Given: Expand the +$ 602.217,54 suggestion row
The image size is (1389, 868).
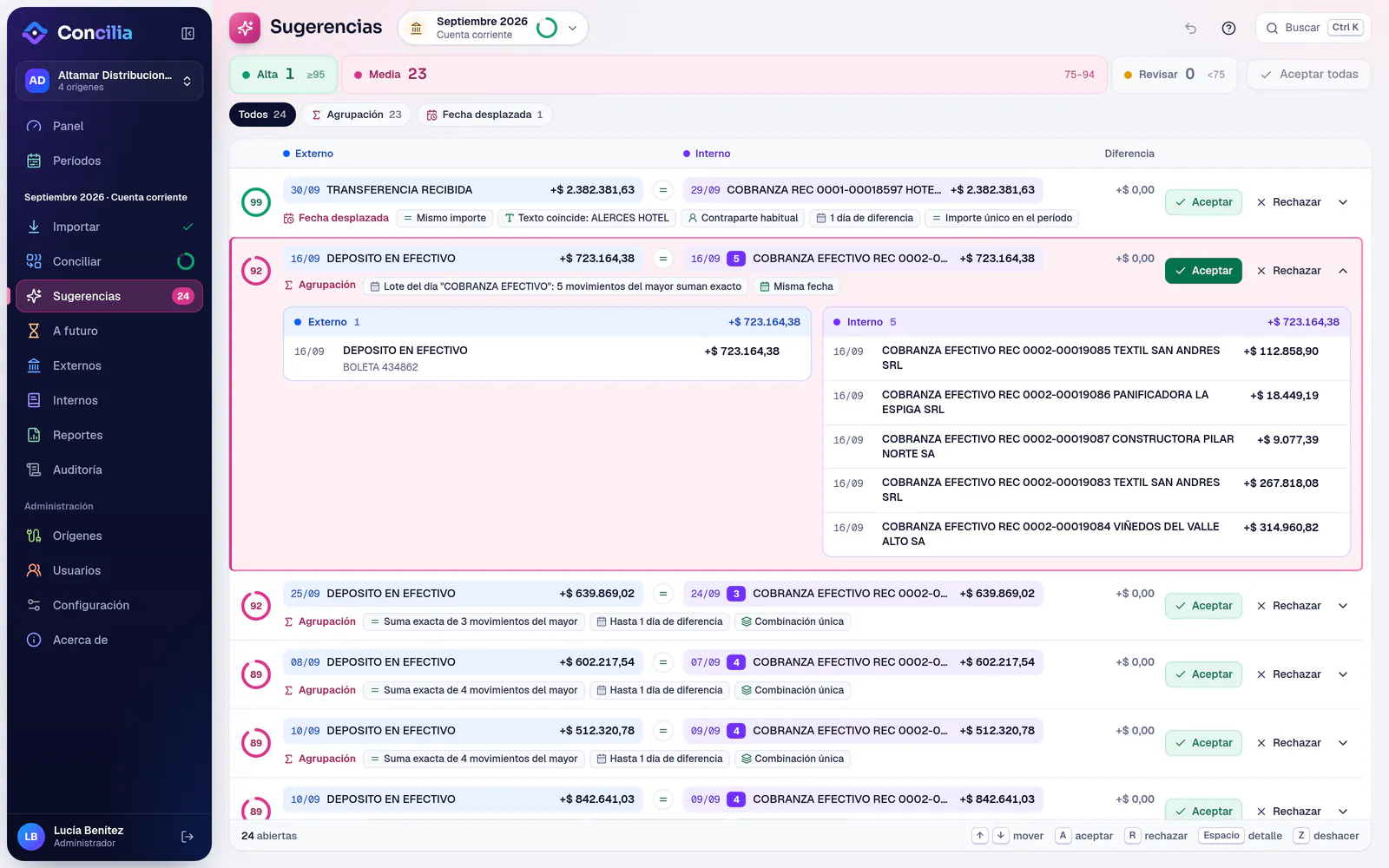Looking at the screenshot, I should (x=1343, y=674).
